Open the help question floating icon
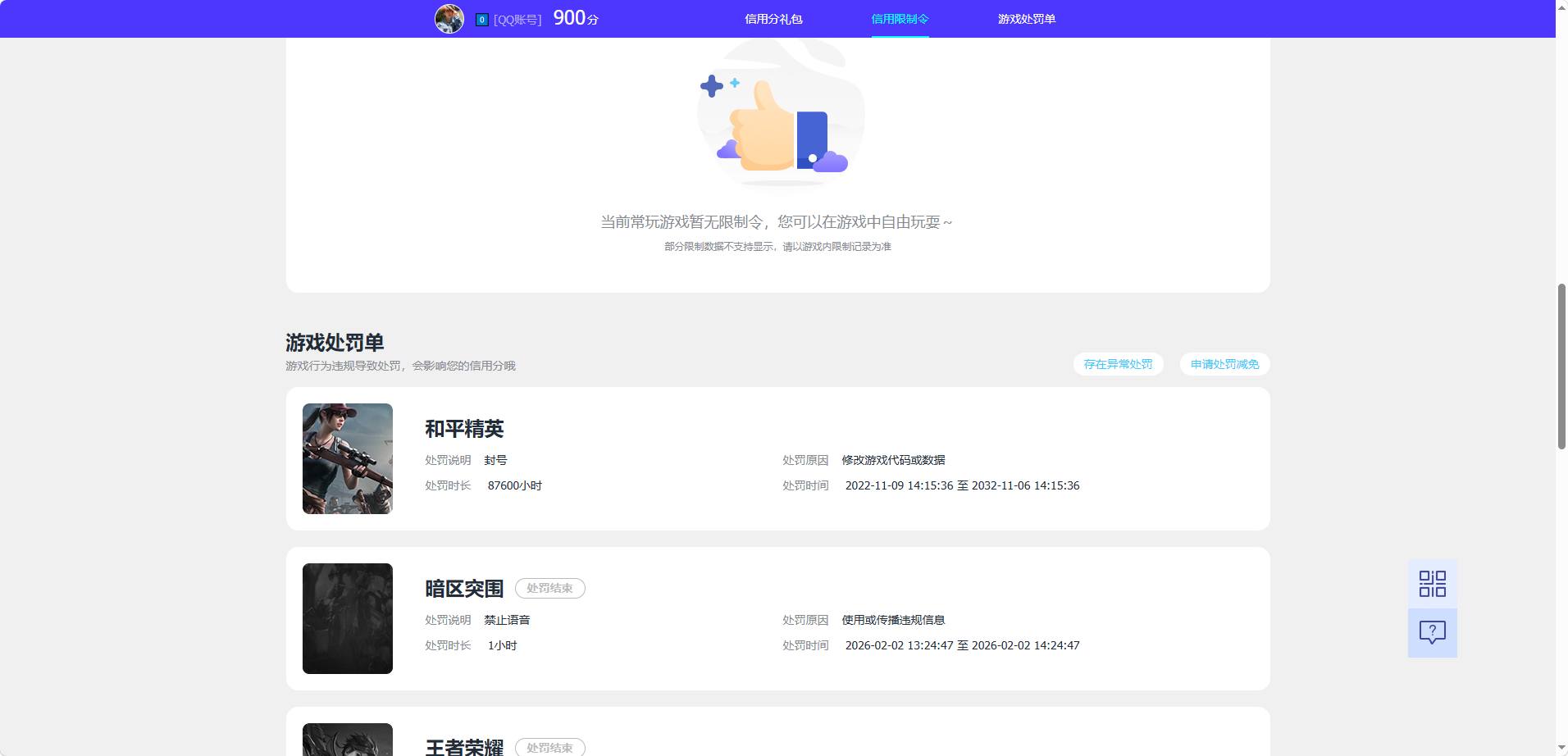Image resolution: width=1568 pixels, height=756 pixels. (1433, 633)
